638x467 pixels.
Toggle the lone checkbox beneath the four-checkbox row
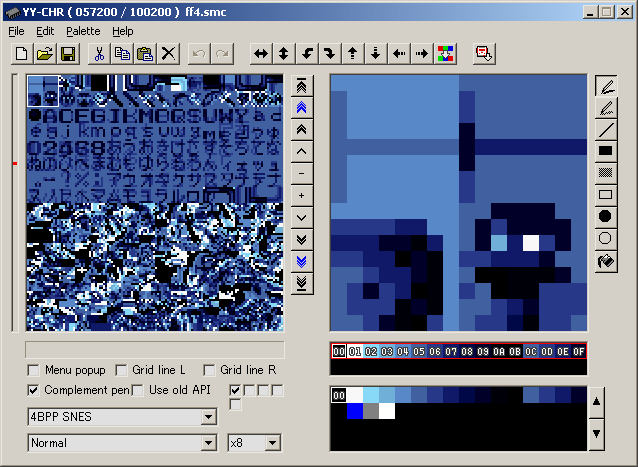235,405
